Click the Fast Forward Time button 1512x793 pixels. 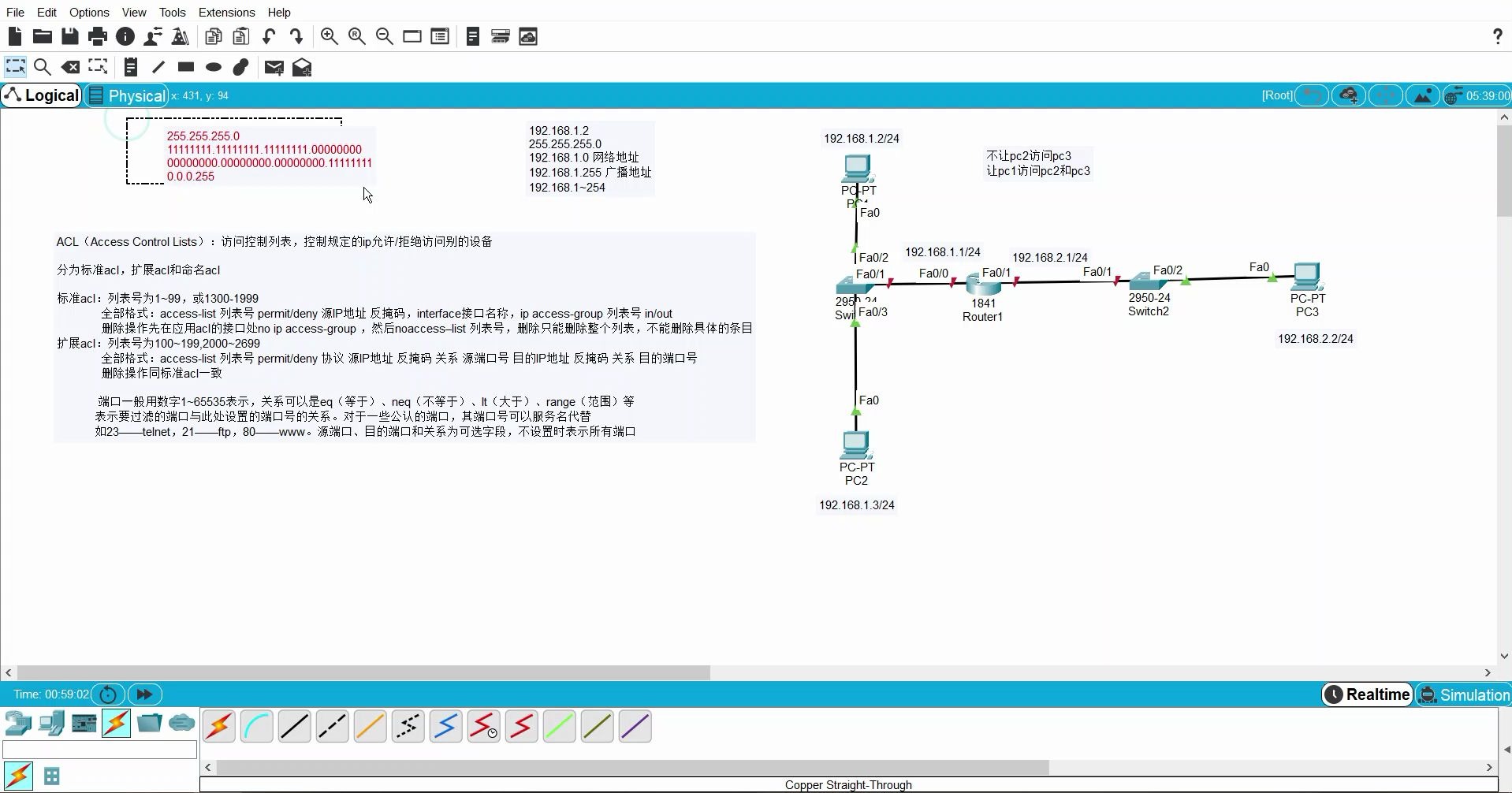[x=144, y=694]
